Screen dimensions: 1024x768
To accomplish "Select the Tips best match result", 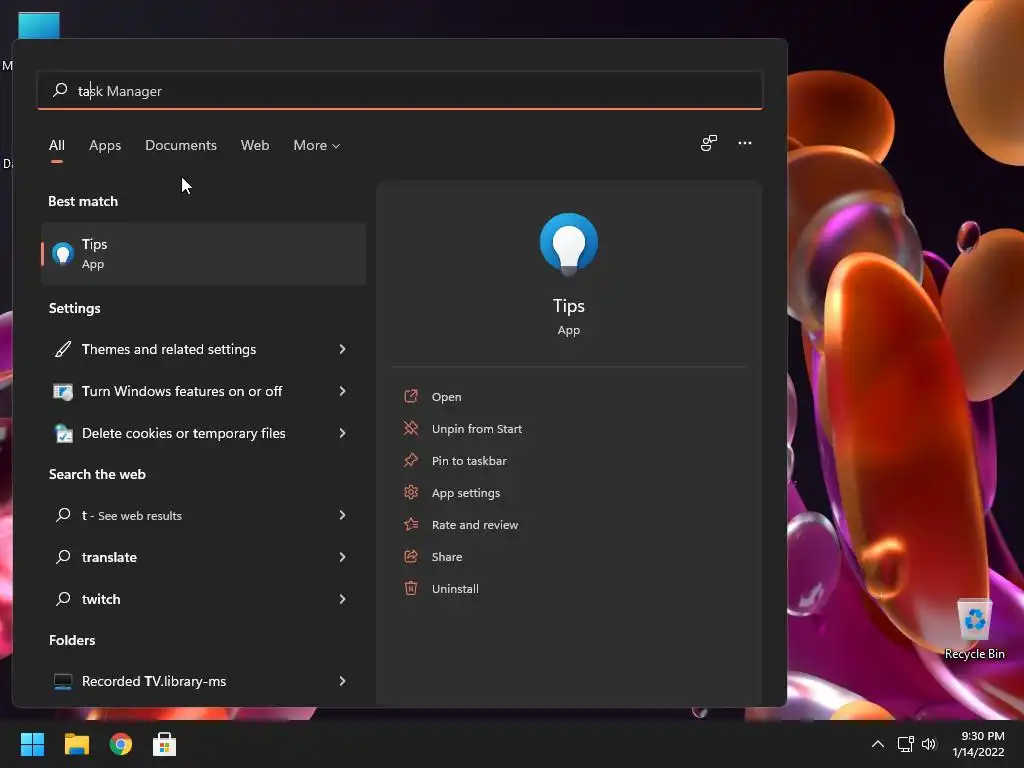I will click(204, 253).
